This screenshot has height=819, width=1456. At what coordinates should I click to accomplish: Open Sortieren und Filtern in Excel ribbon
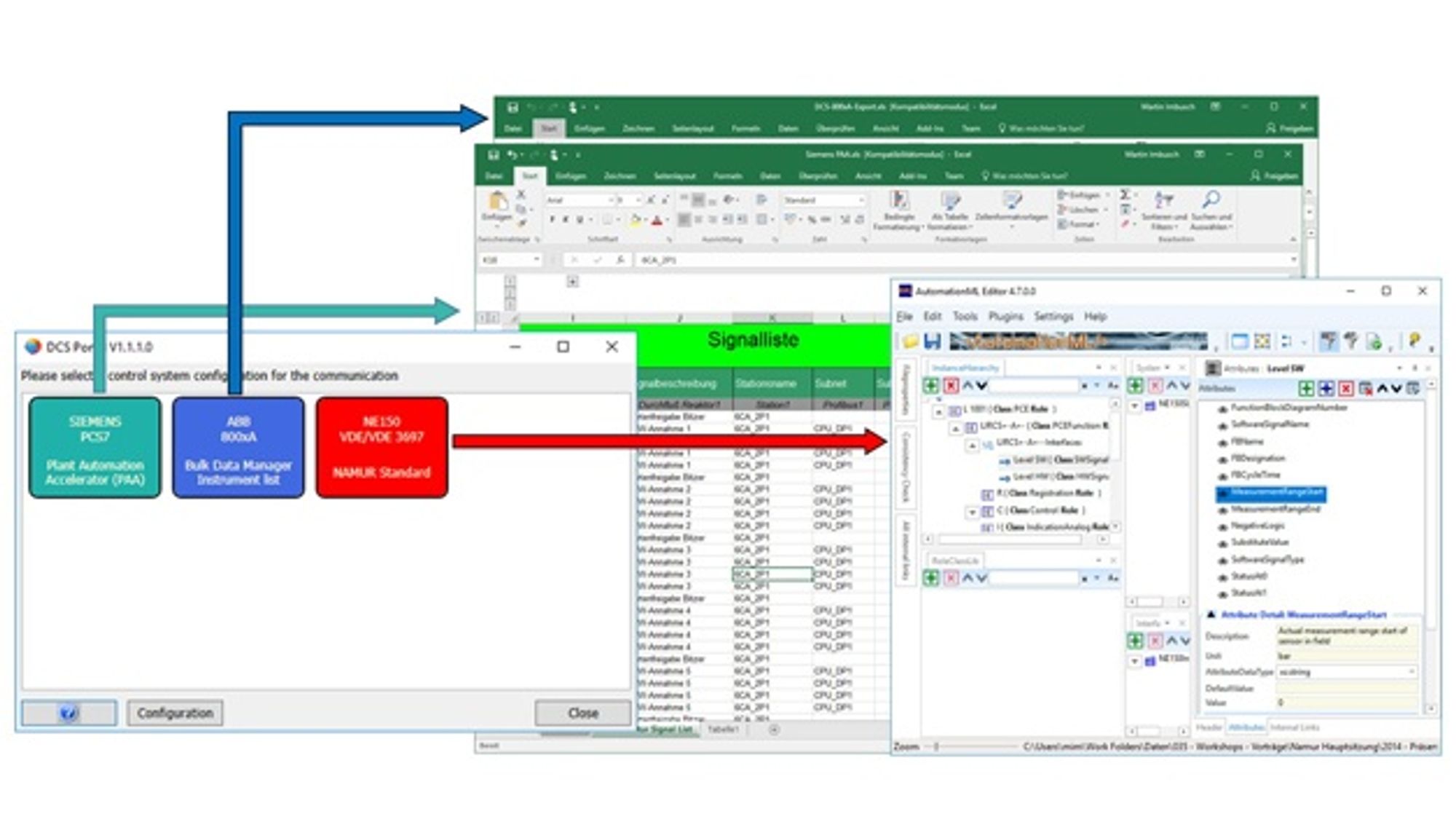click(1163, 211)
